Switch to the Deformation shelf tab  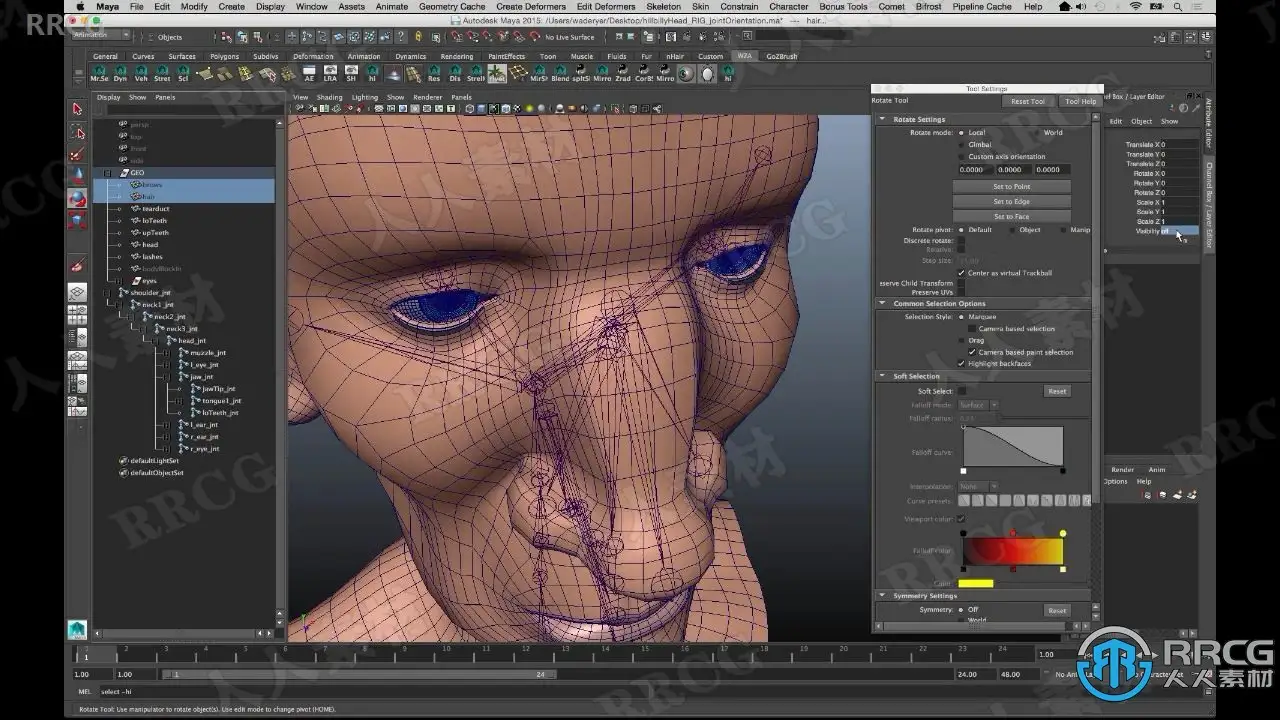pyautogui.click(x=313, y=57)
